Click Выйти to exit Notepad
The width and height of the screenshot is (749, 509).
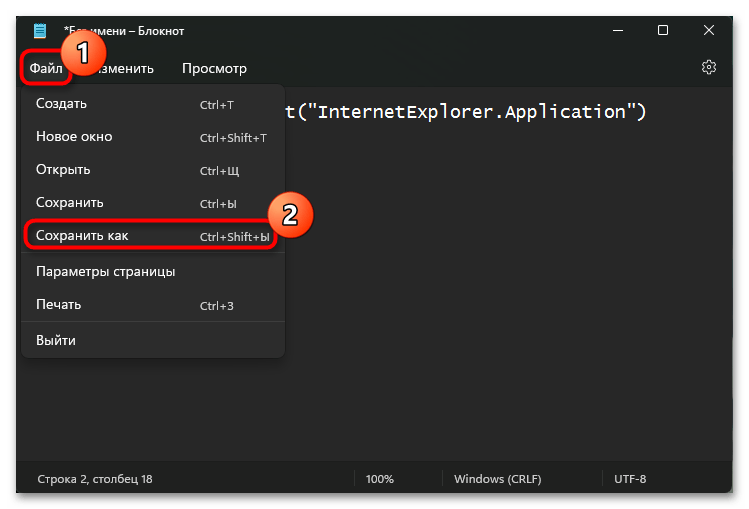pyautogui.click(x=153, y=340)
